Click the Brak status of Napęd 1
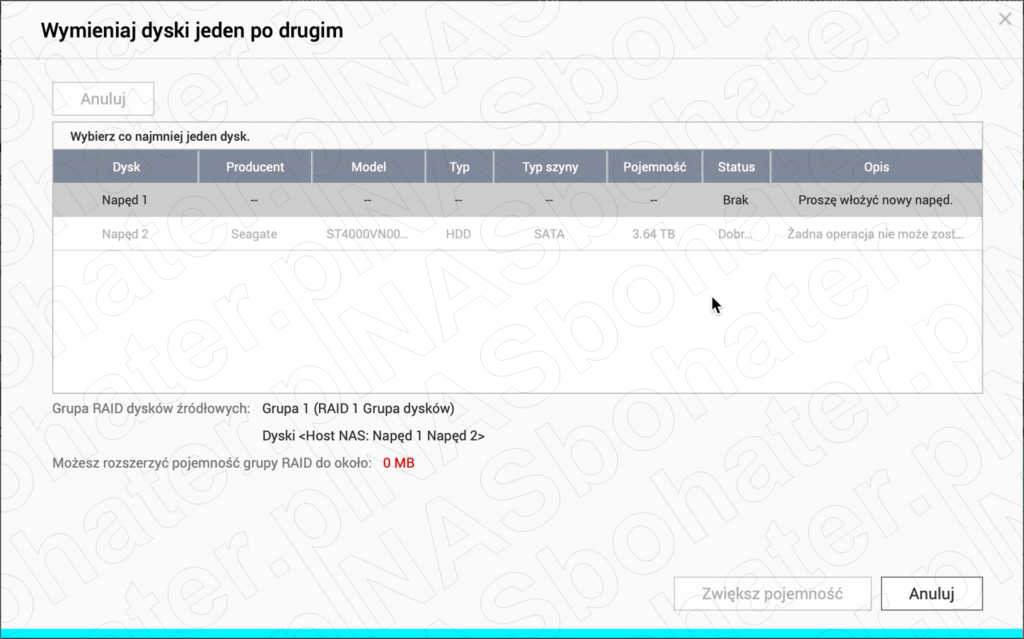The height and width of the screenshot is (639, 1024). click(736, 200)
